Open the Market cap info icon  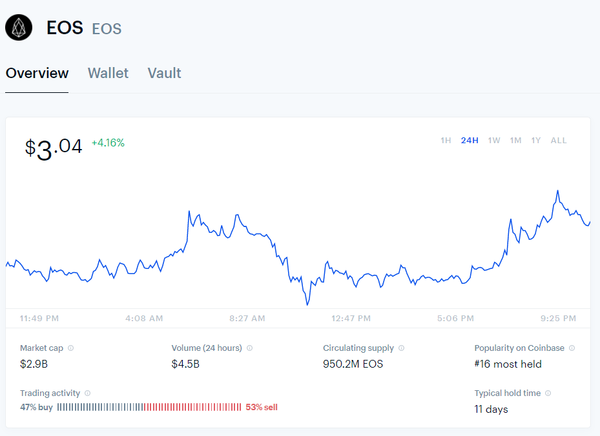click(70, 348)
